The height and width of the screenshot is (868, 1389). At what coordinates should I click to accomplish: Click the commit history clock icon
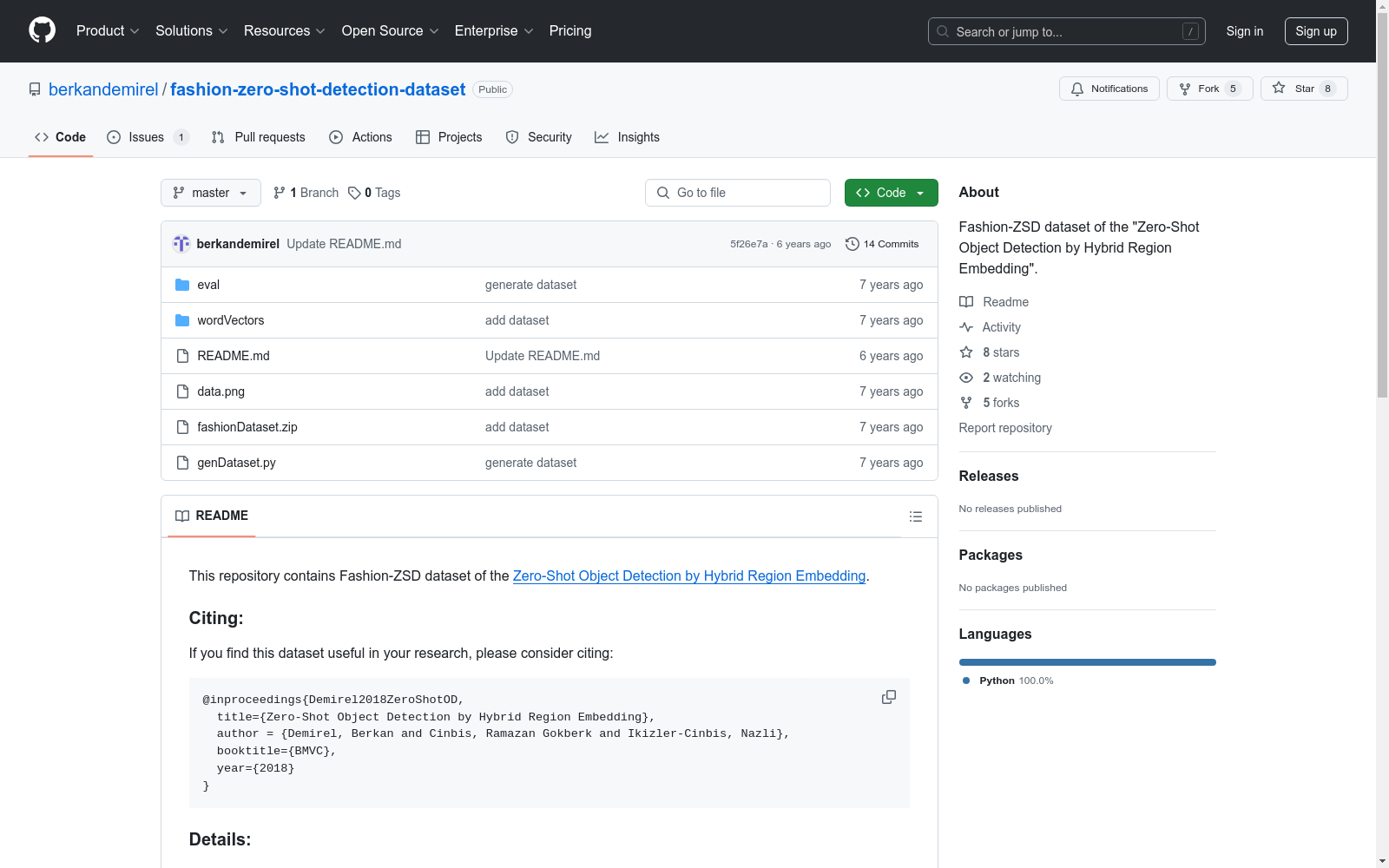[x=852, y=244]
